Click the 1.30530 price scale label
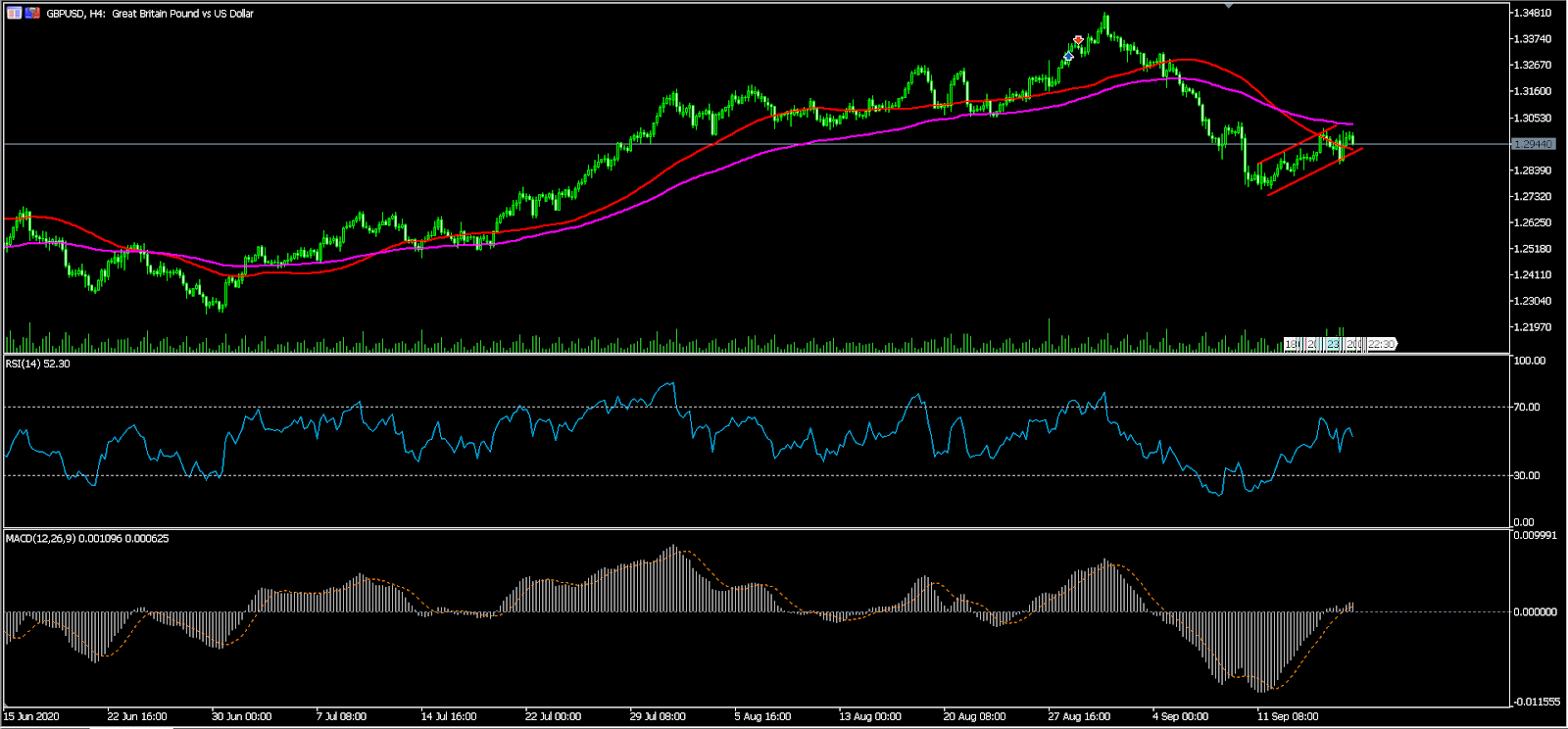Viewport: 1568px width, 729px height. point(1533,118)
